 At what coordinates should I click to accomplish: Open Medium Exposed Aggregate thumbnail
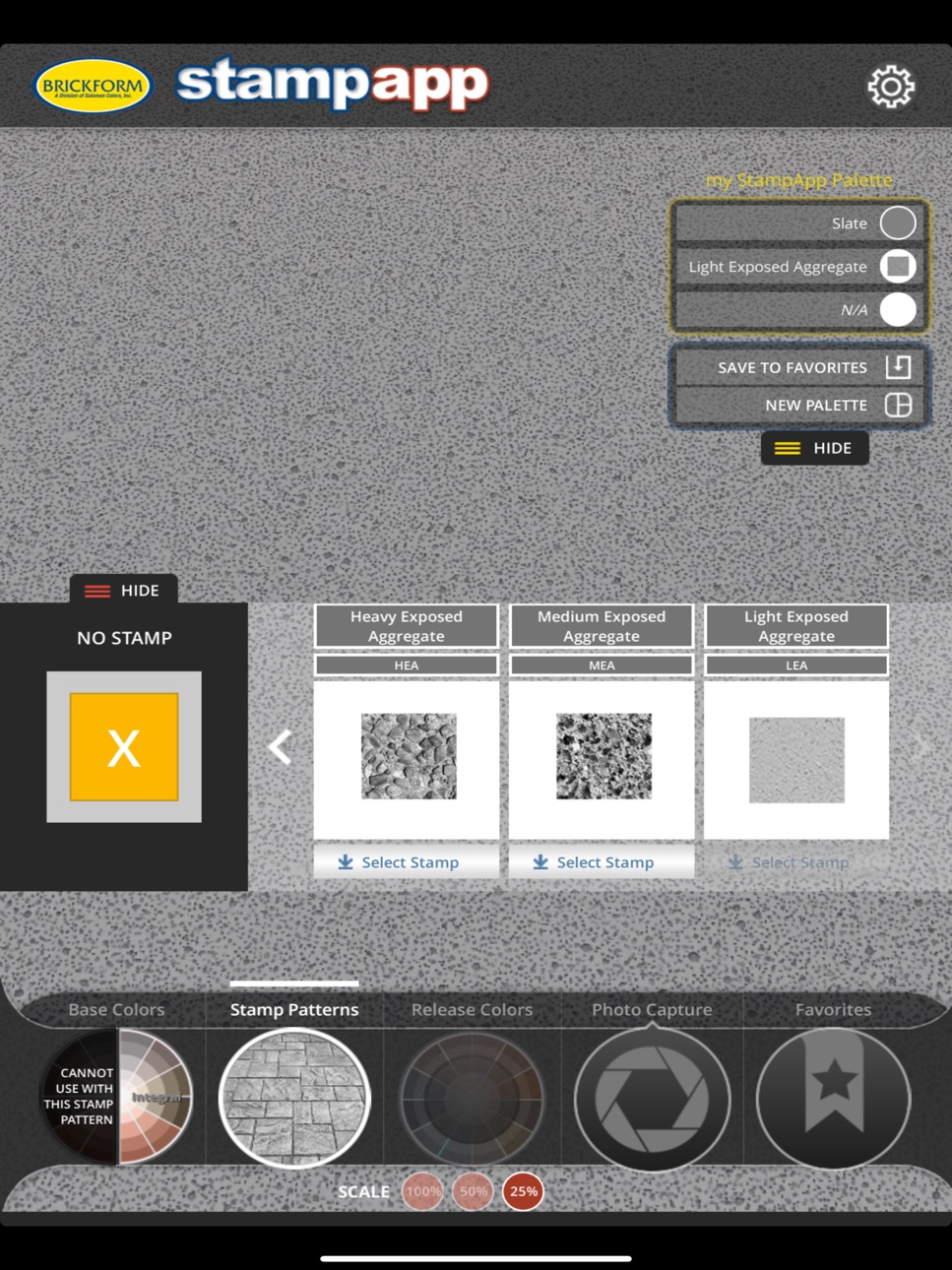coord(602,758)
